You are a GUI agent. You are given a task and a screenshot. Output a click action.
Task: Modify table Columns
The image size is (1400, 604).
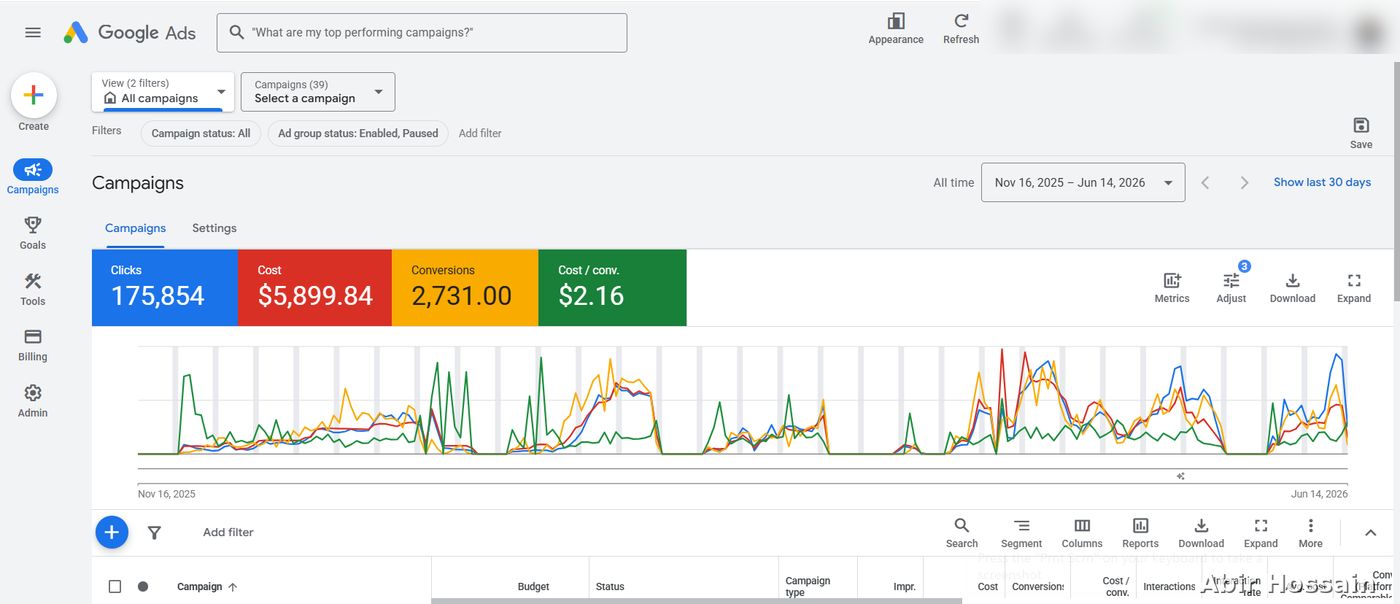point(1082,533)
